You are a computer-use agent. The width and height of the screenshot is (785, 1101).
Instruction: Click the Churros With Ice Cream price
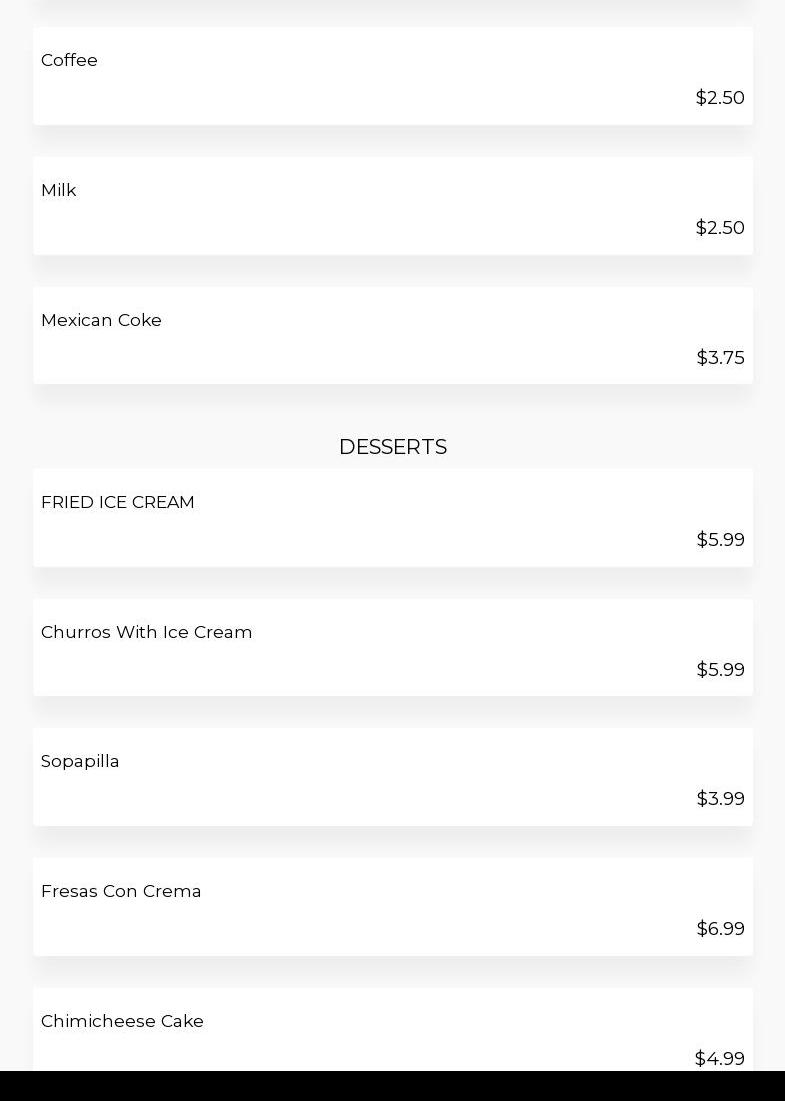[x=720, y=670]
